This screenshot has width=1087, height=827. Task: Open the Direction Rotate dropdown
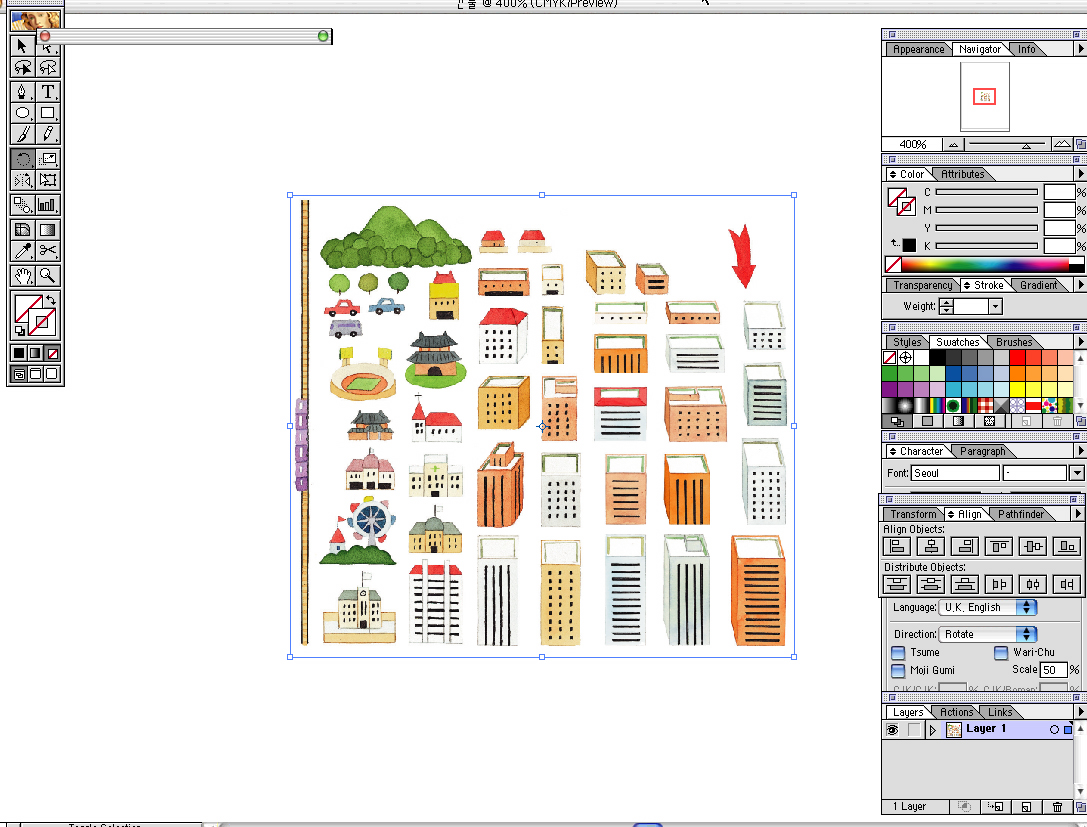(x=987, y=634)
